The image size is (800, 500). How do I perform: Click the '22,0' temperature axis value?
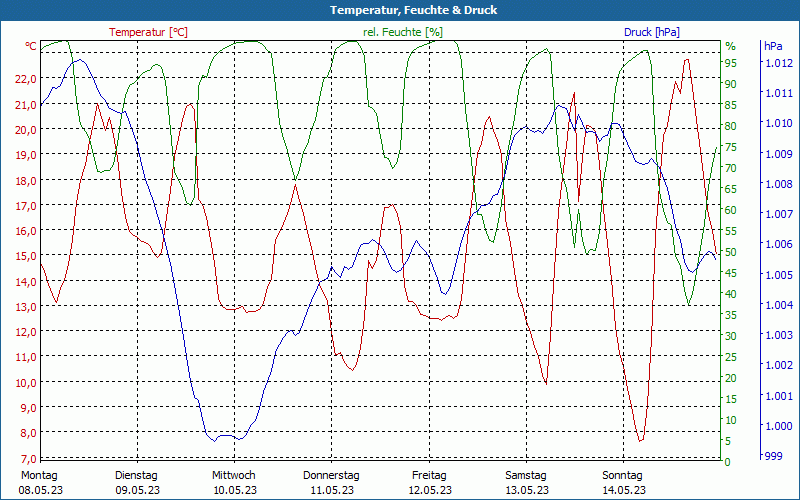[x=26, y=79]
